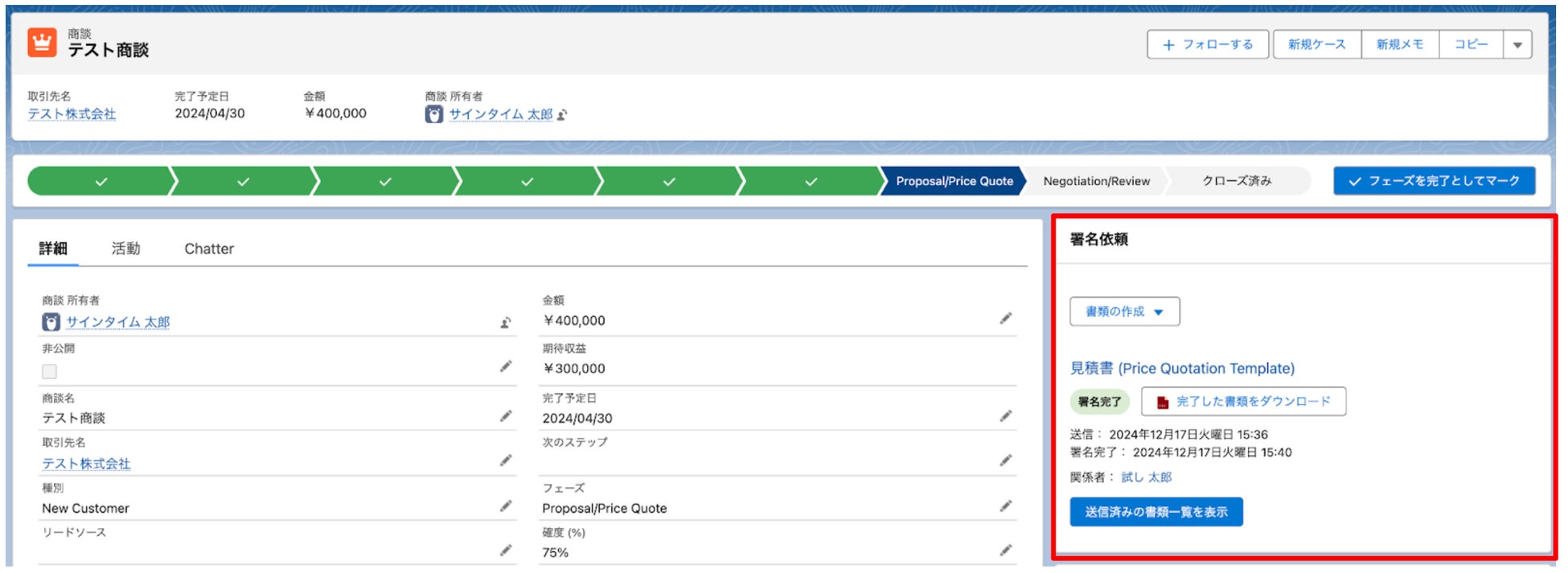Open the Chatter tab
The height and width of the screenshot is (573, 1568).
click(209, 249)
